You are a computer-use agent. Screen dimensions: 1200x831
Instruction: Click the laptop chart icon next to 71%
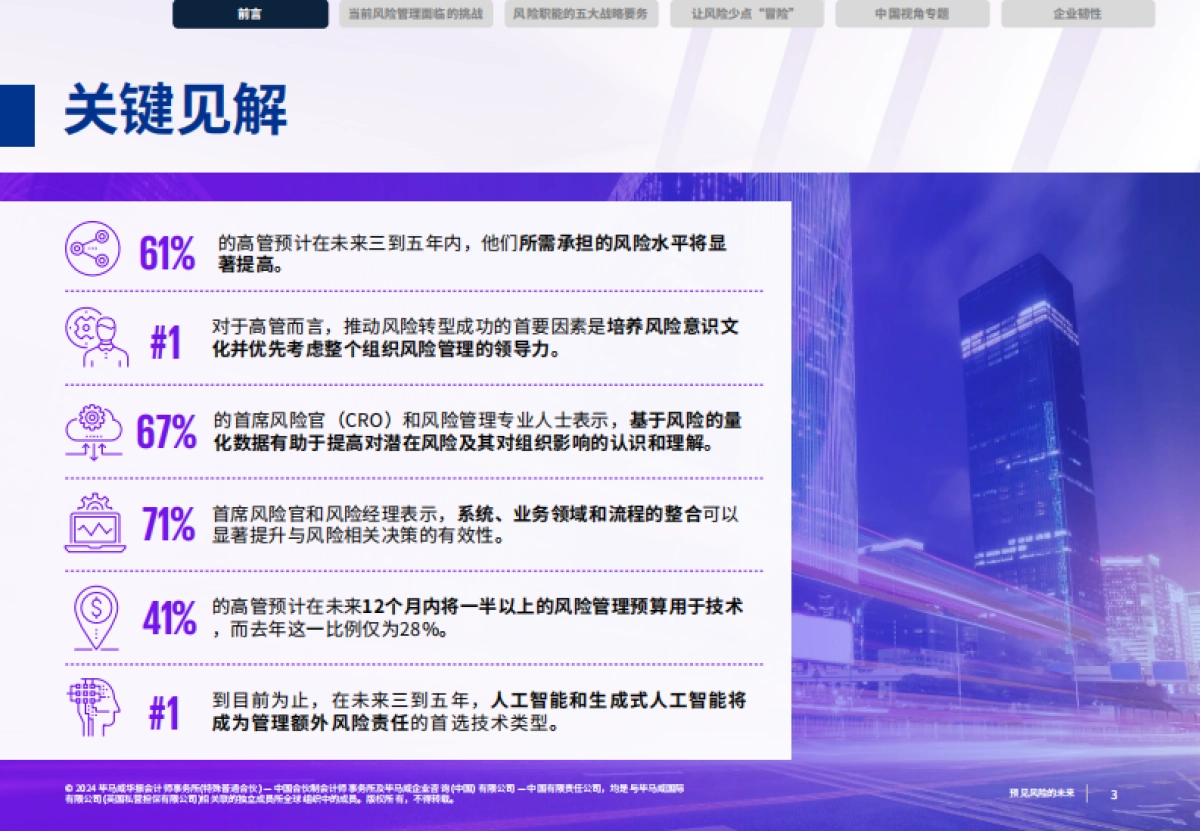95,524
